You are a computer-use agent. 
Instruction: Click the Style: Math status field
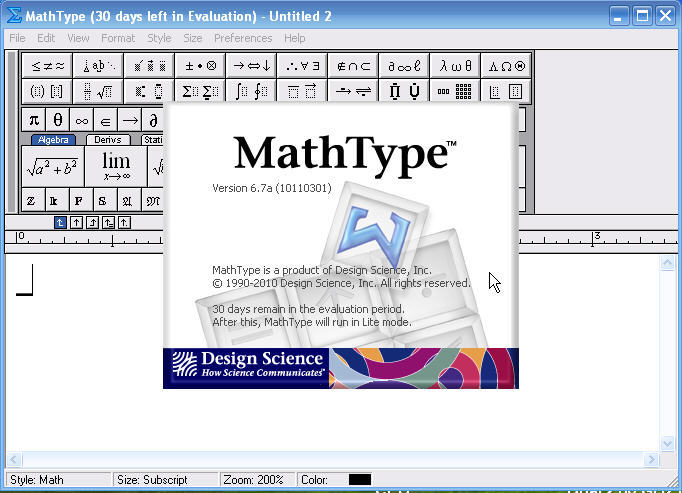pos(58,480)
